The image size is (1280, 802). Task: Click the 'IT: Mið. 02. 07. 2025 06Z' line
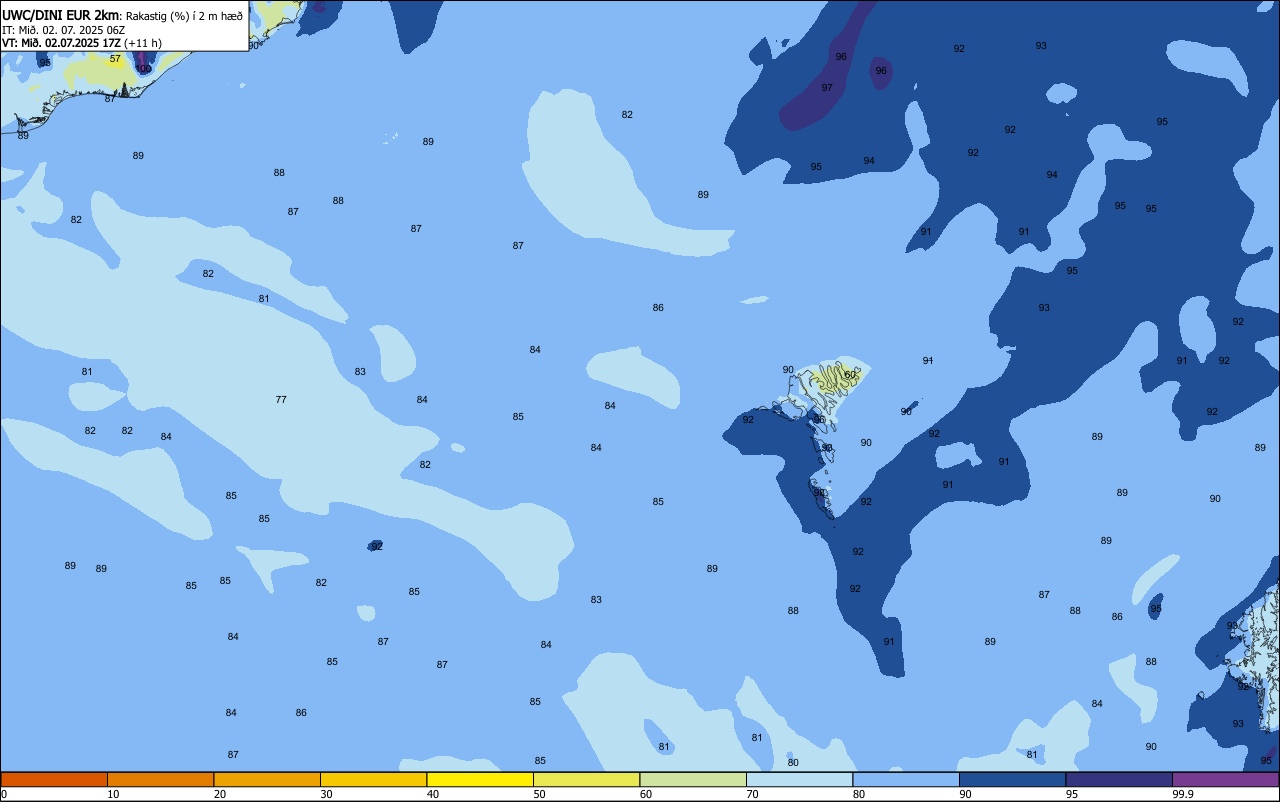(64, 30)
